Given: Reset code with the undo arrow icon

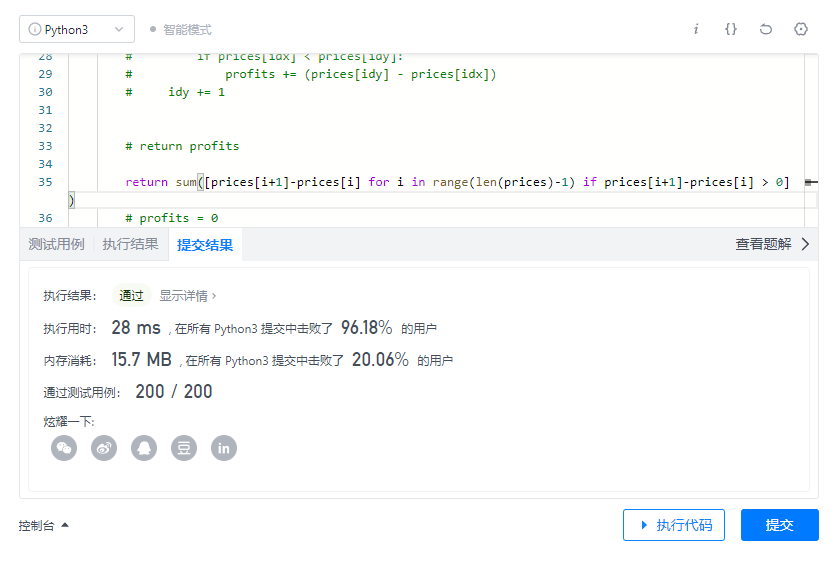Looking at the screenshot, I should pyautogui.click(x=766, y=29).
